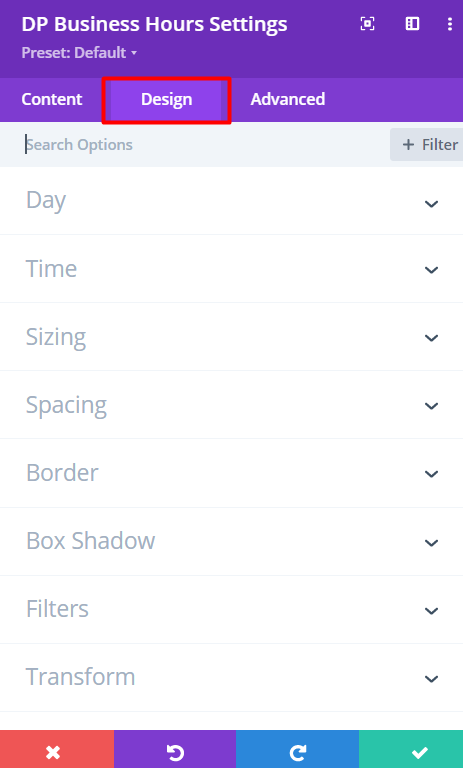
Task: Click the undo arrow button
Action: click(x=175, y=749)
